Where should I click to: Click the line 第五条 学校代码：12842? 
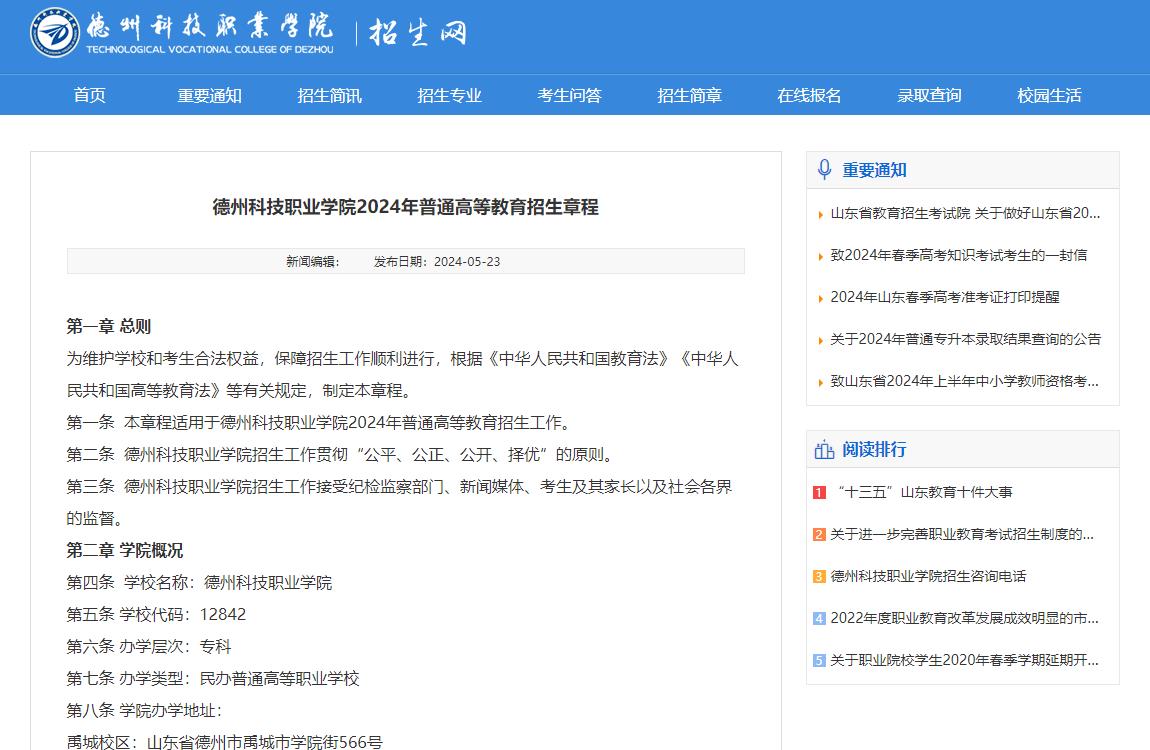(x=156, y=614)
